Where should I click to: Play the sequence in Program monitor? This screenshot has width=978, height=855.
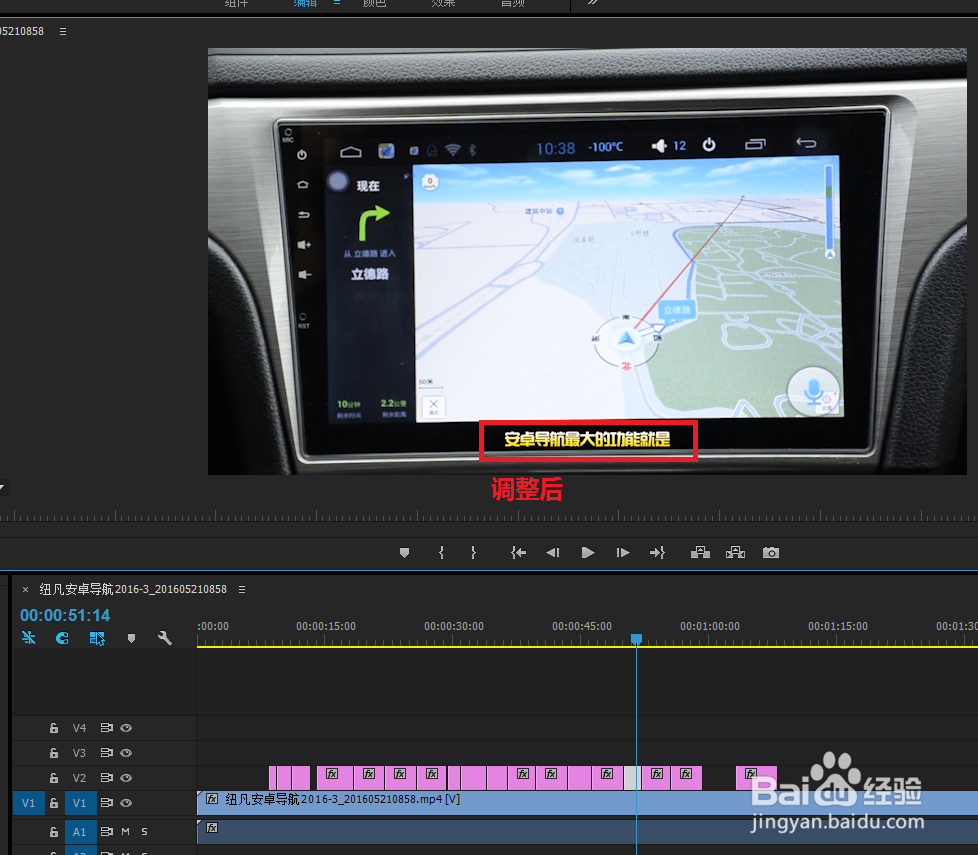point(588,553)
